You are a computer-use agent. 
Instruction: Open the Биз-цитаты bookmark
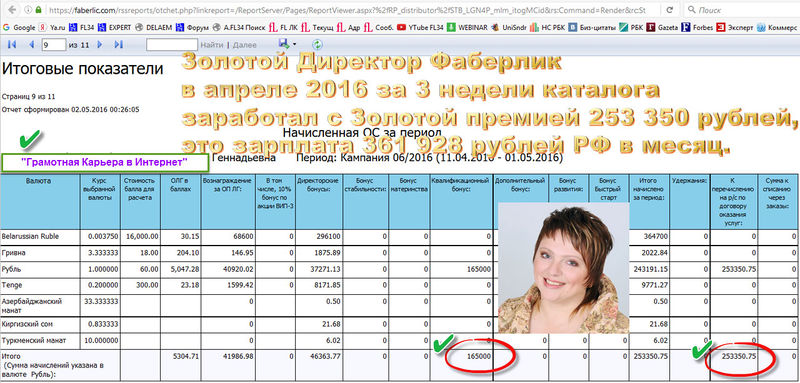tap(593, 27)
